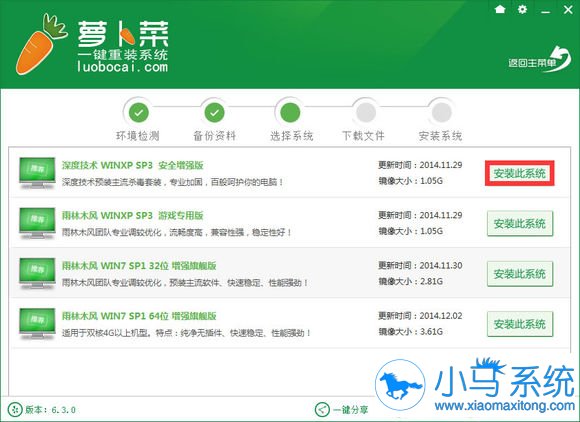Click the carrot logo icon
Viewport: 580px width, 422px height.
click(40, 44)
